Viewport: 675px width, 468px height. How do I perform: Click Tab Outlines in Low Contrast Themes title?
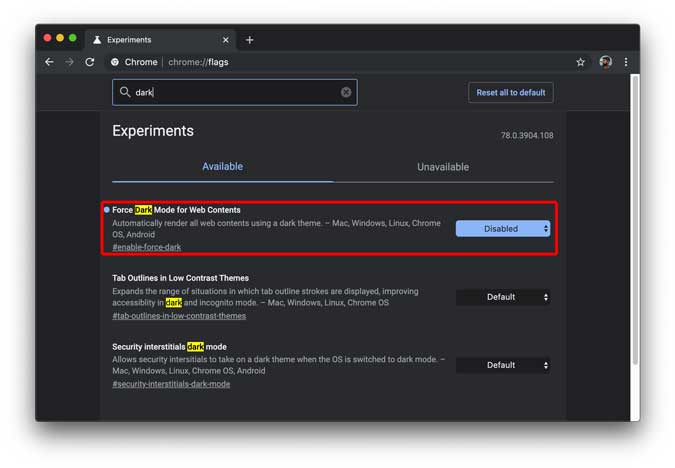click(x=180, y=278)
